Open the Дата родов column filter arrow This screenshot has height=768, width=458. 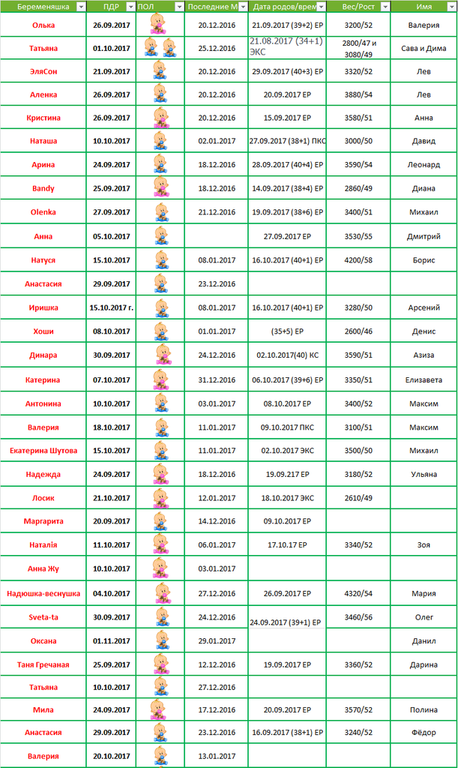(x=321, y=6)
